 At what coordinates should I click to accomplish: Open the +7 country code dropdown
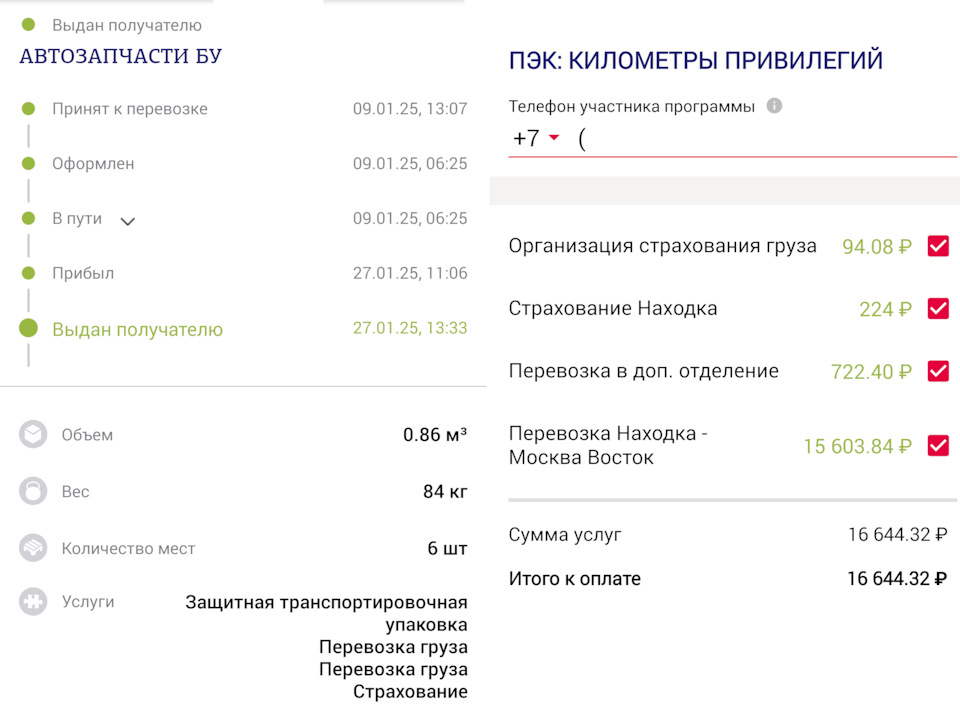click(536, 138)
